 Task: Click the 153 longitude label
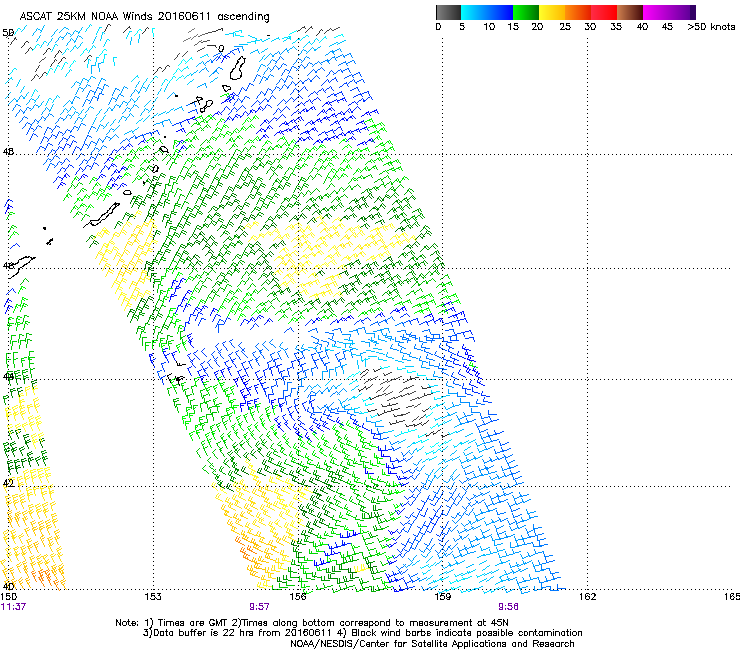click(x=153, y=597)
